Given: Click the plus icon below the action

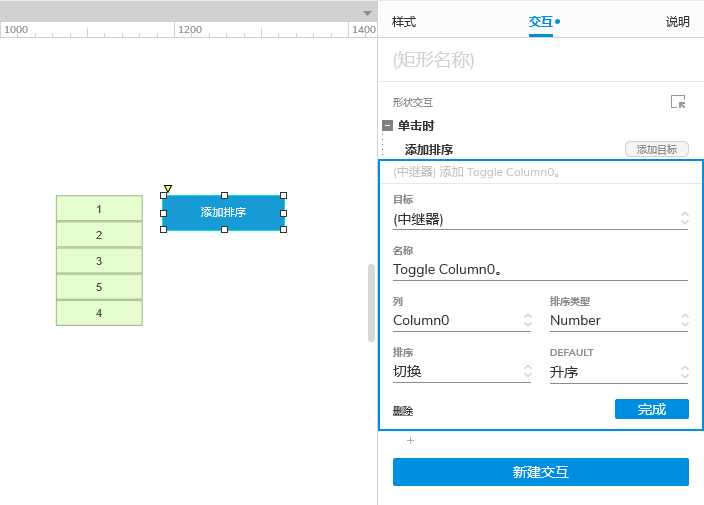Looking at the screenshot, I should pyautogui.click(x=410, y=440).
